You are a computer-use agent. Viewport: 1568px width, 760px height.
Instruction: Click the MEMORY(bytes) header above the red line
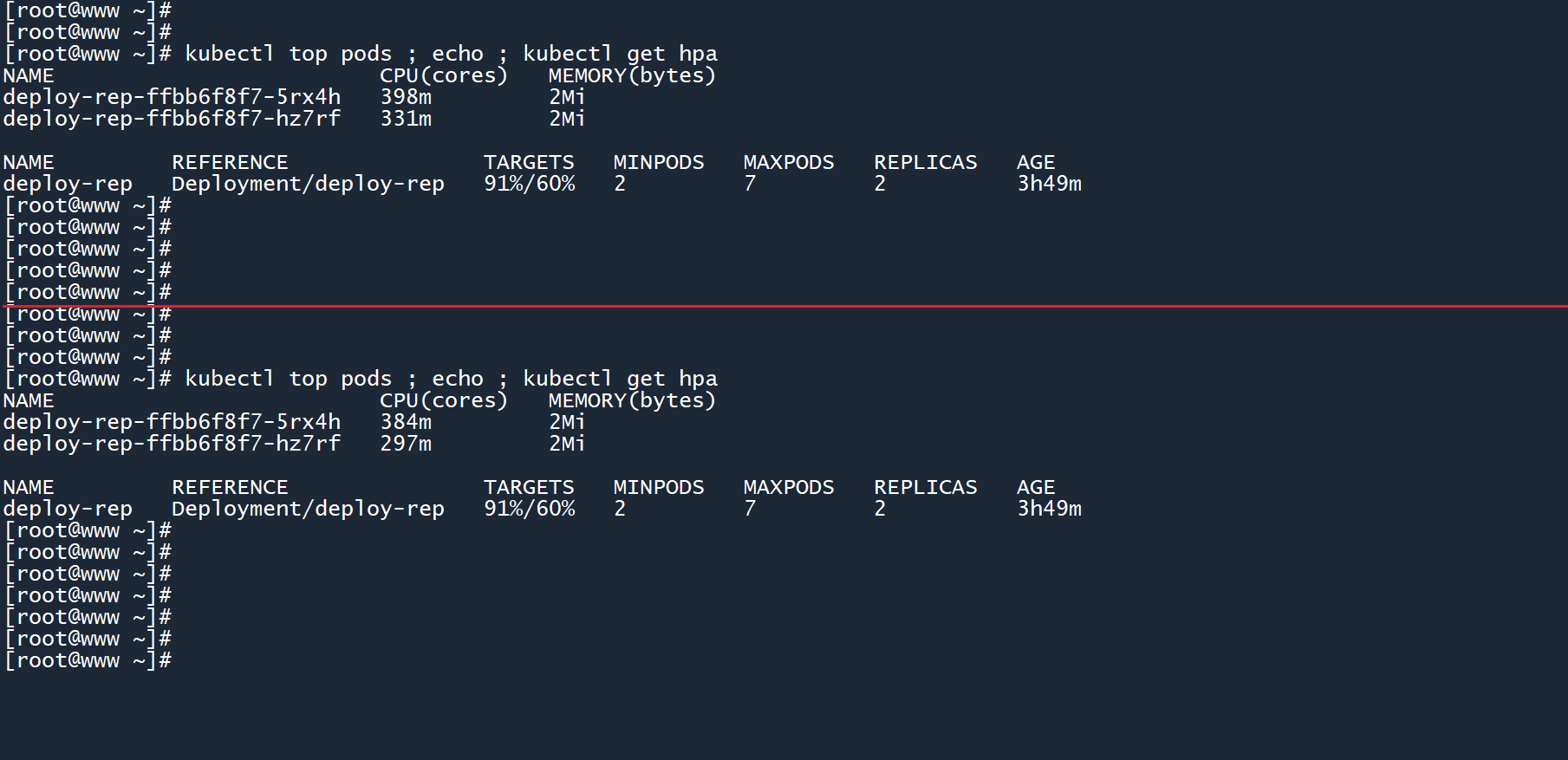pos(632,75)
